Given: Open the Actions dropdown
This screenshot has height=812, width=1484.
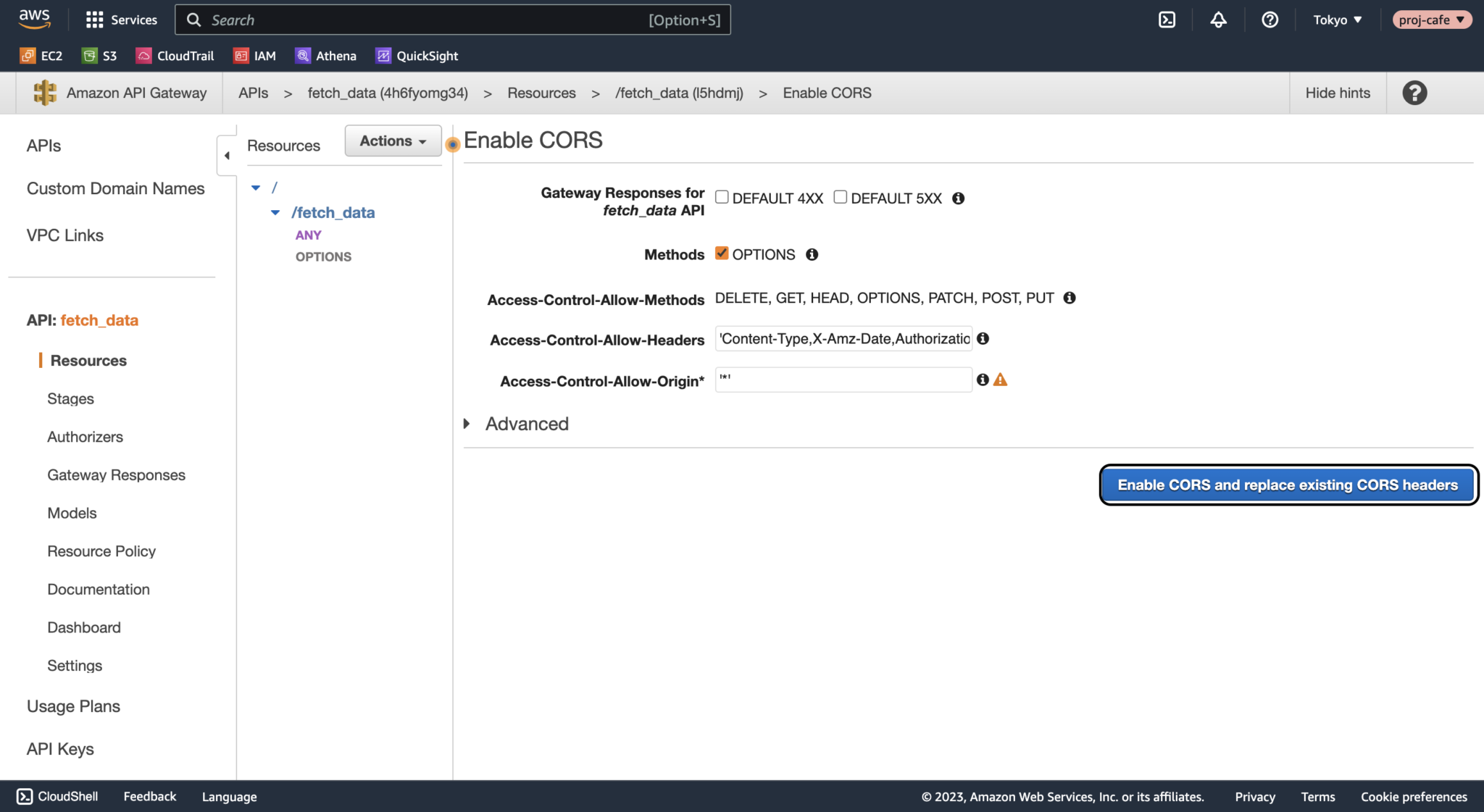Looking at the screenshot, I should click(x=392, y=141).
